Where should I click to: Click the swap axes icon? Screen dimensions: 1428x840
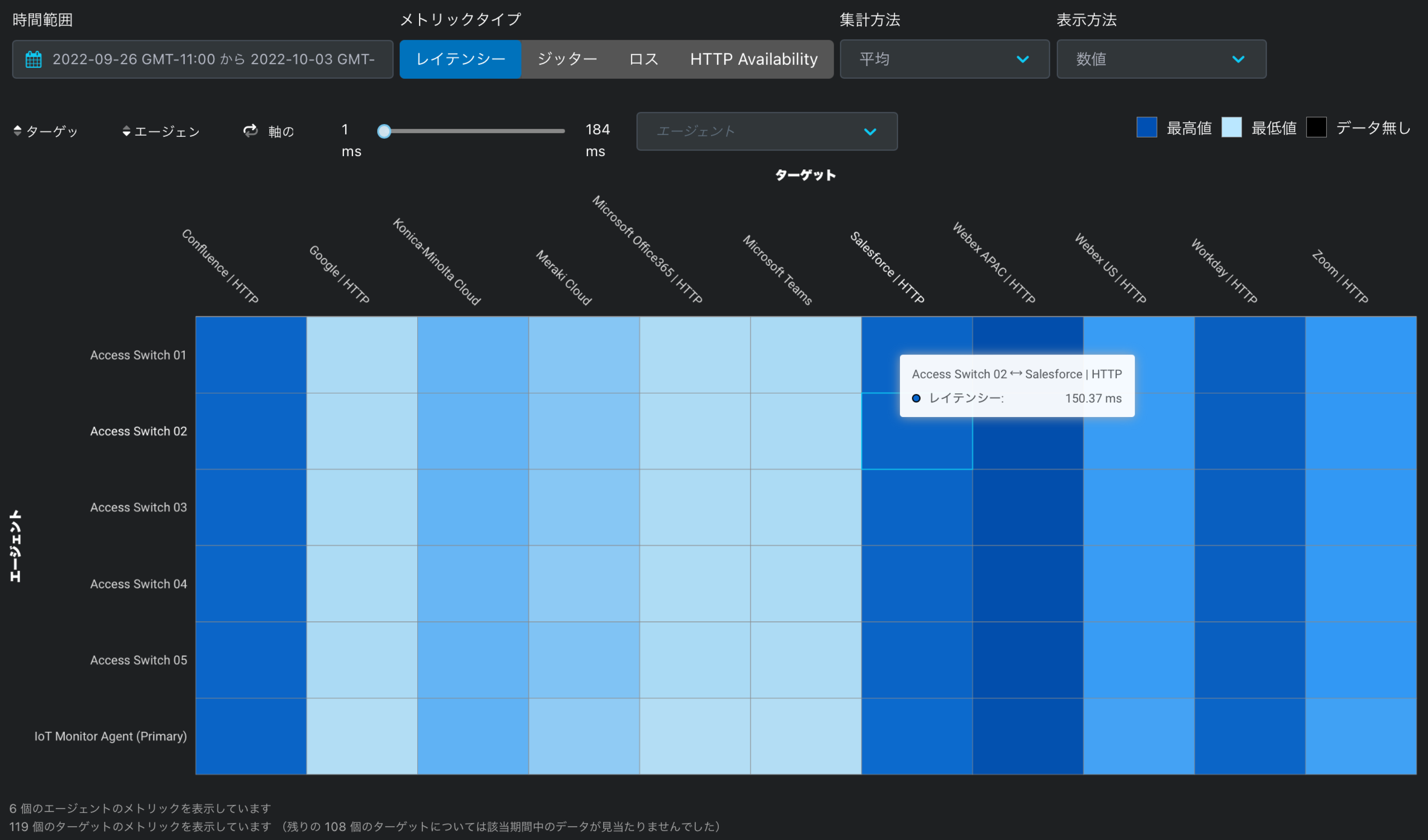point(251,131)
